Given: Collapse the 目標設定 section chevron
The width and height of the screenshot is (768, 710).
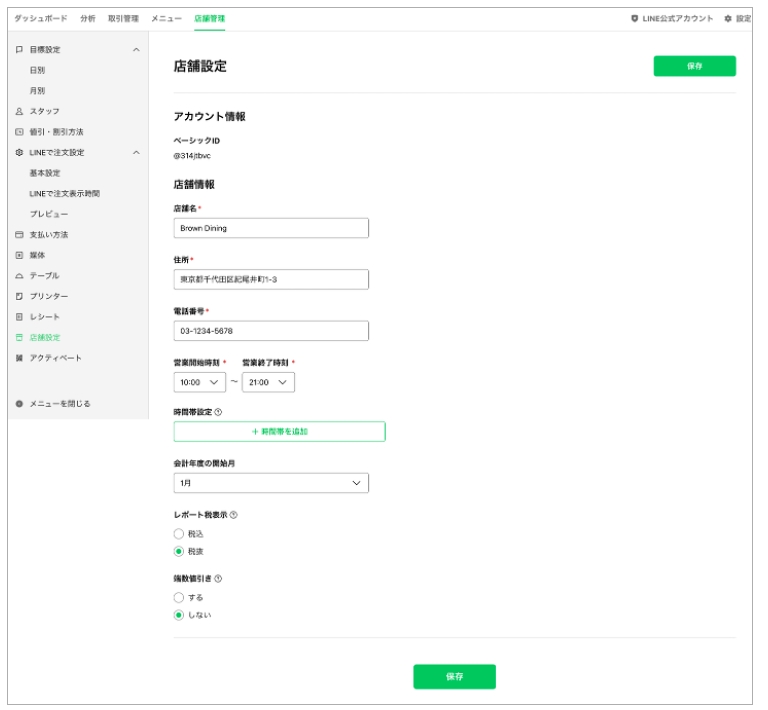Looking at the screenshot, I should (136, 49).
